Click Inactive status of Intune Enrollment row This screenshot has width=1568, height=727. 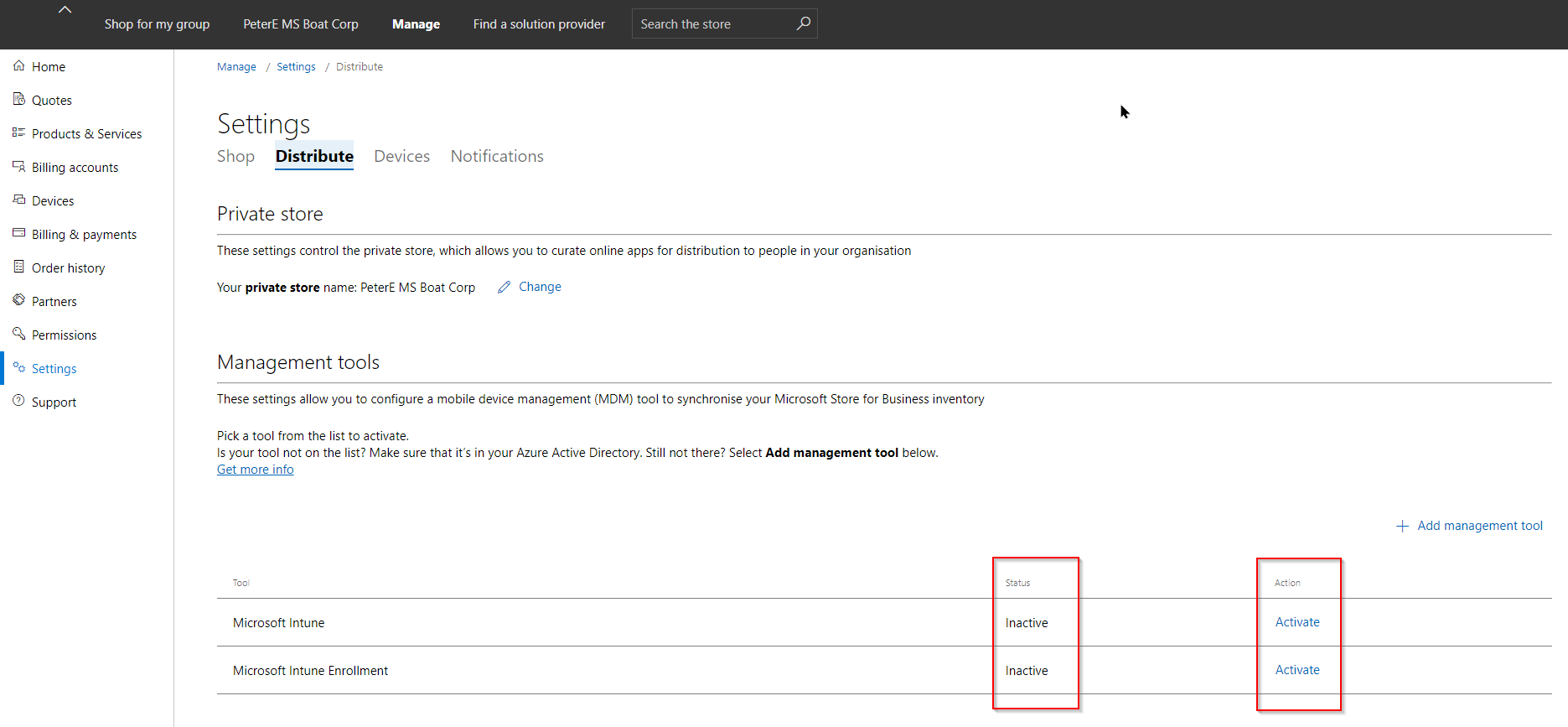click(x=1027, y=671)
